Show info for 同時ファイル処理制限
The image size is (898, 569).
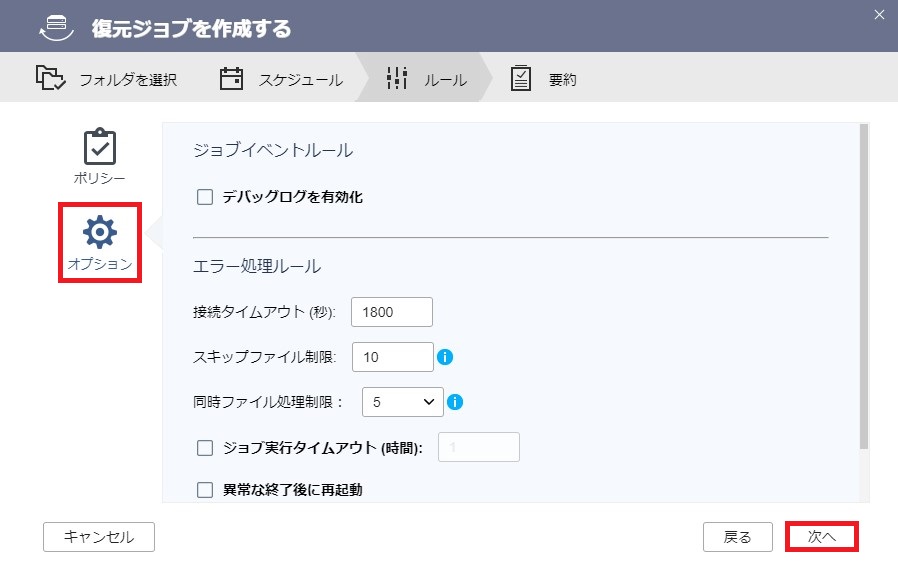455,402
